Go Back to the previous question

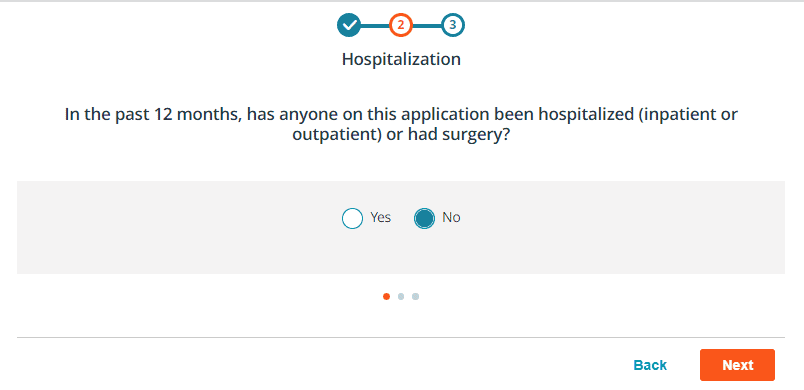650,365
